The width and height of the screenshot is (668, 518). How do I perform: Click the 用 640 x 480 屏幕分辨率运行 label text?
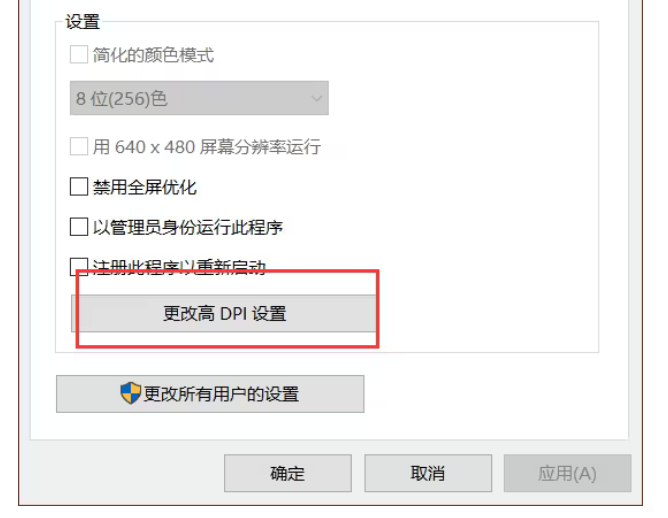pyautogui.click(x=207, y=147)
